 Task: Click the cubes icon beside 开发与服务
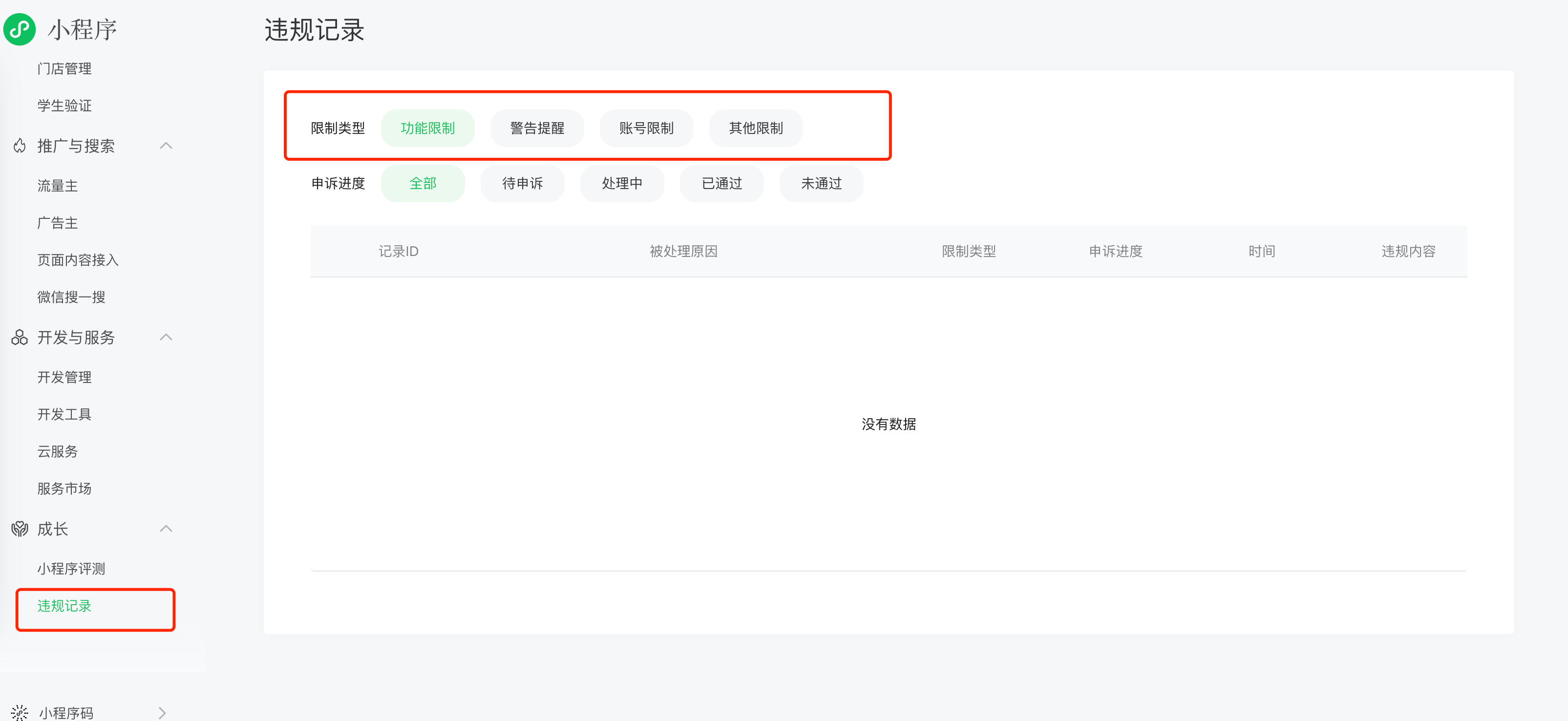pos(20,338)
